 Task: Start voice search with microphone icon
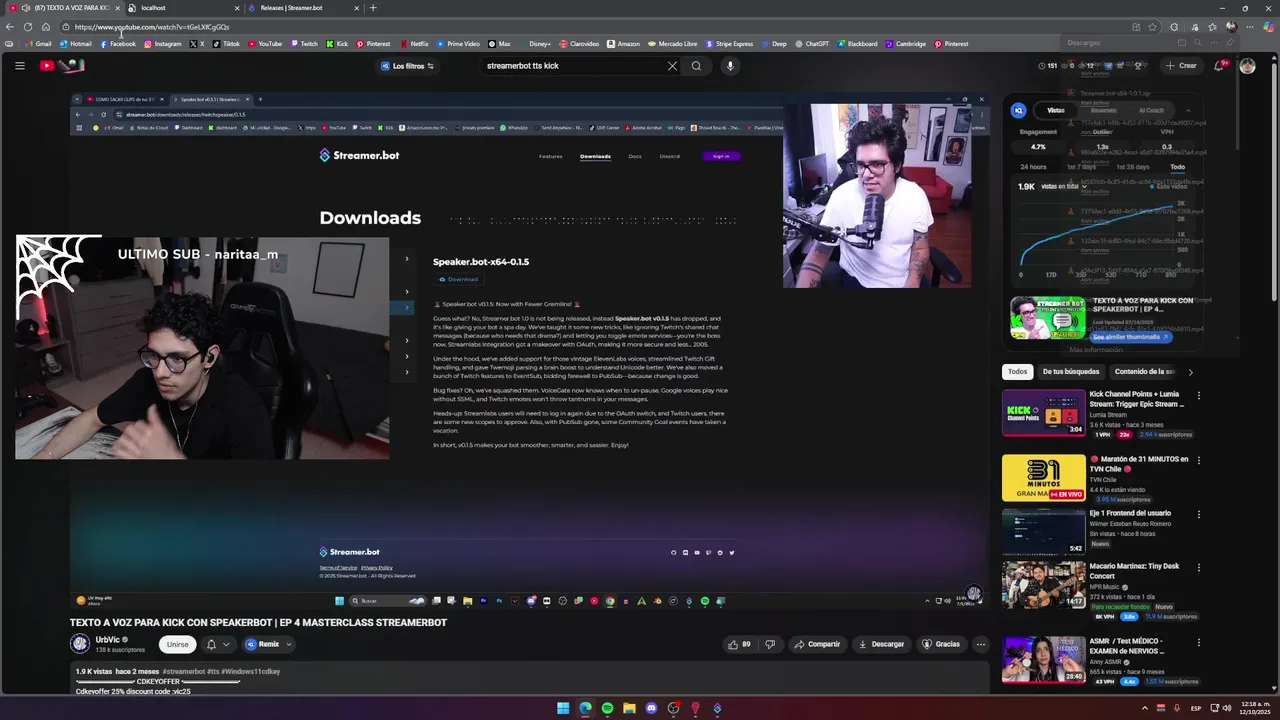pyautogui.click(x=730, y=66)
